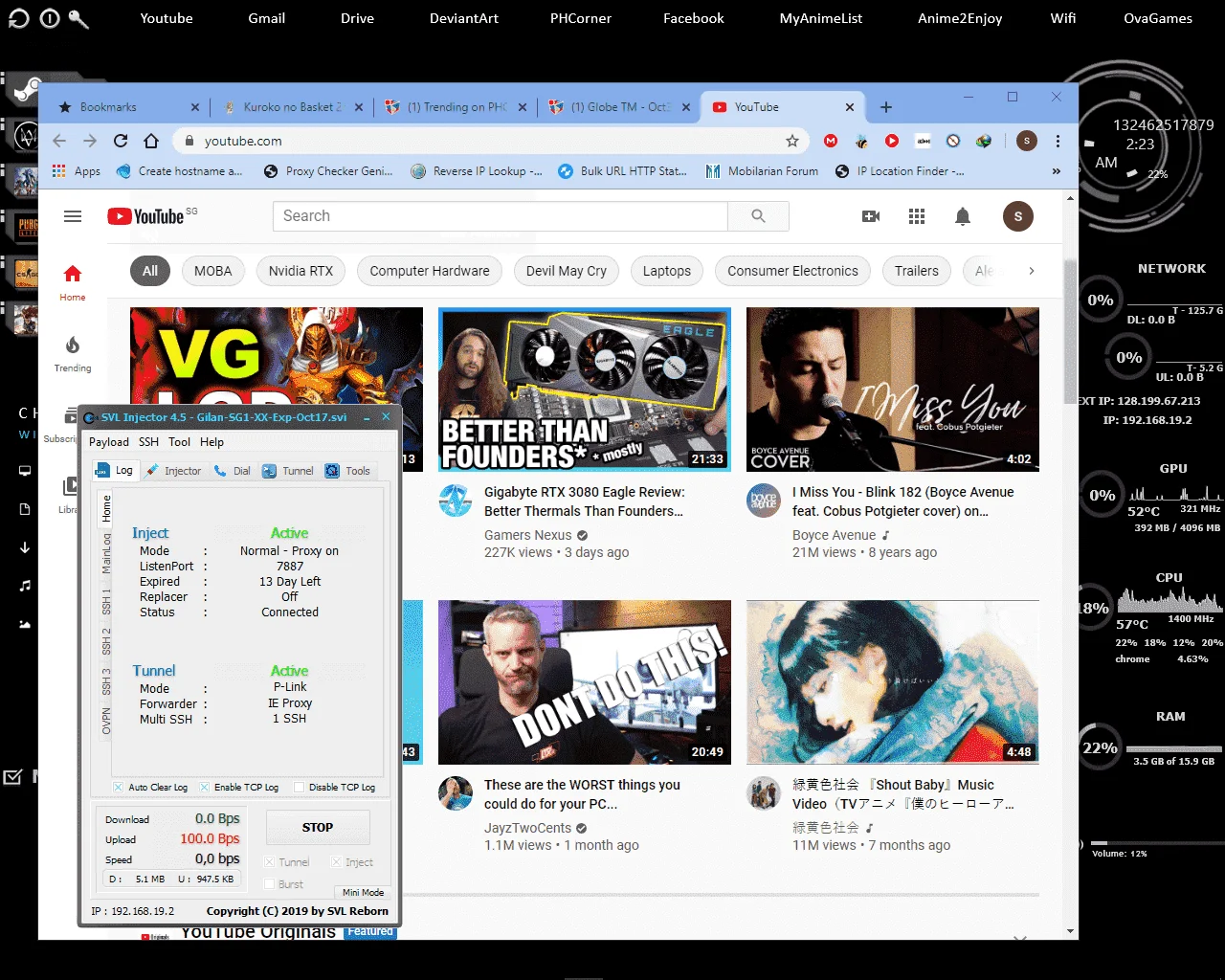1225x980 pixels.
Task: Expand hidden Chrome bookmarks with double chevron
Action: (1057, 171)
